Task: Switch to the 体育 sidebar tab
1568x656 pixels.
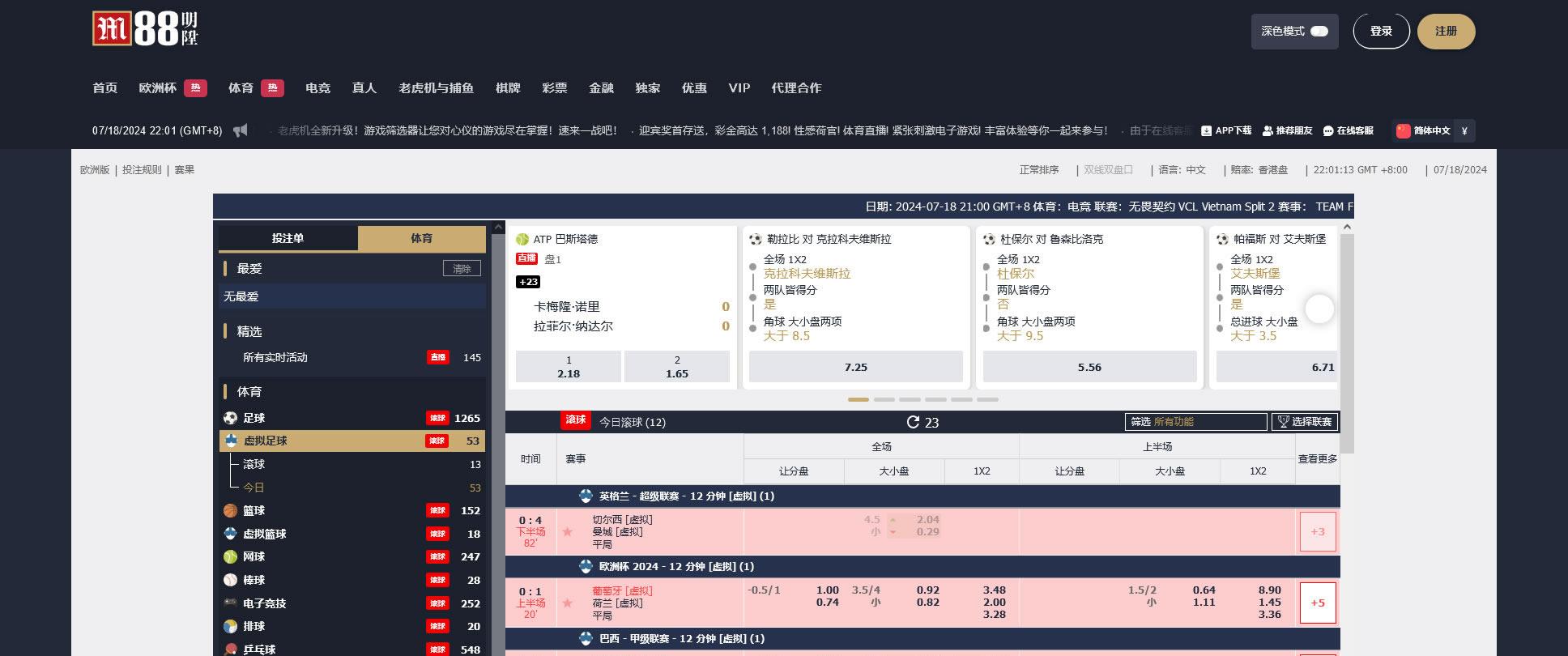Action: (x=421, y=238)
